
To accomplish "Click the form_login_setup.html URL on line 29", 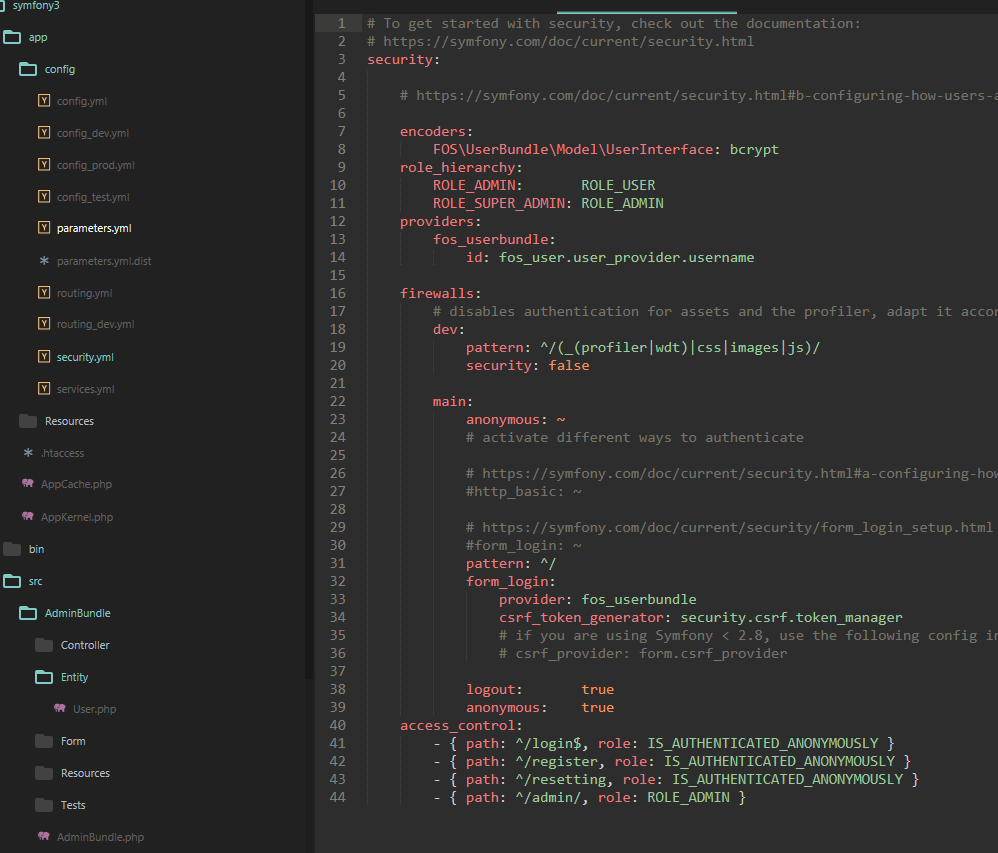I will [740, 527].
